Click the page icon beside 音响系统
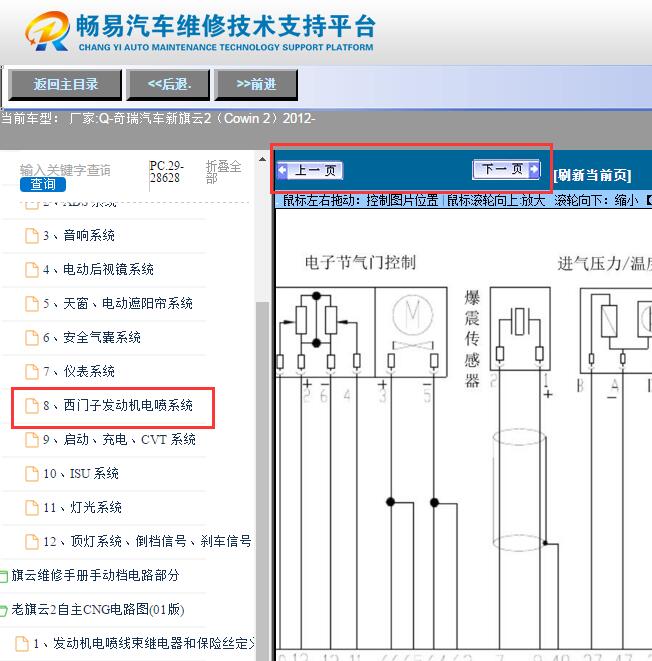The image size is (652, 661). (x=32, y=236)
